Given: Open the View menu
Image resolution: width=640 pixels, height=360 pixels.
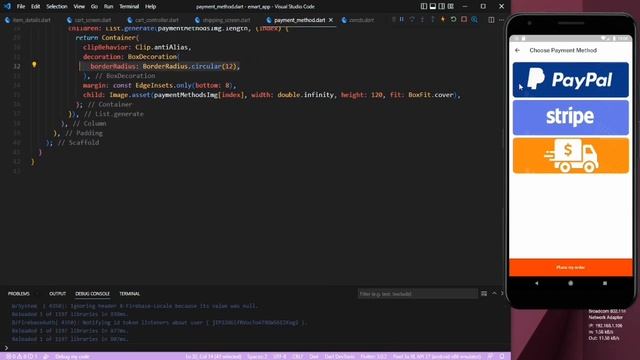Looking at the screenshot, I should [x=79, y=7].
